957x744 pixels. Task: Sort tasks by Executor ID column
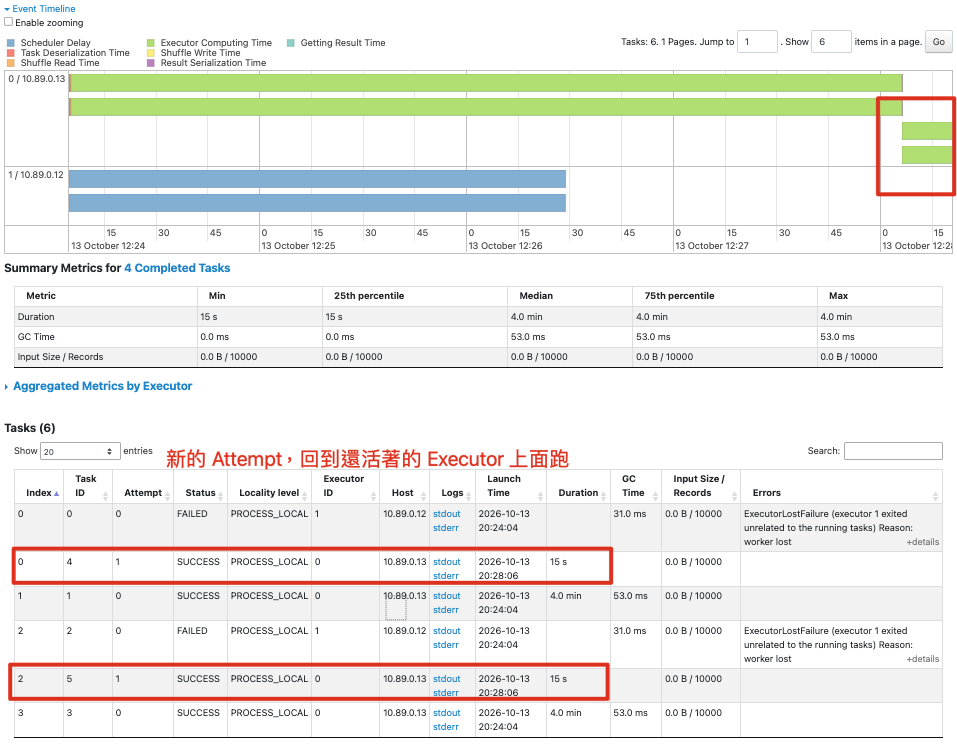pos(343,486)
